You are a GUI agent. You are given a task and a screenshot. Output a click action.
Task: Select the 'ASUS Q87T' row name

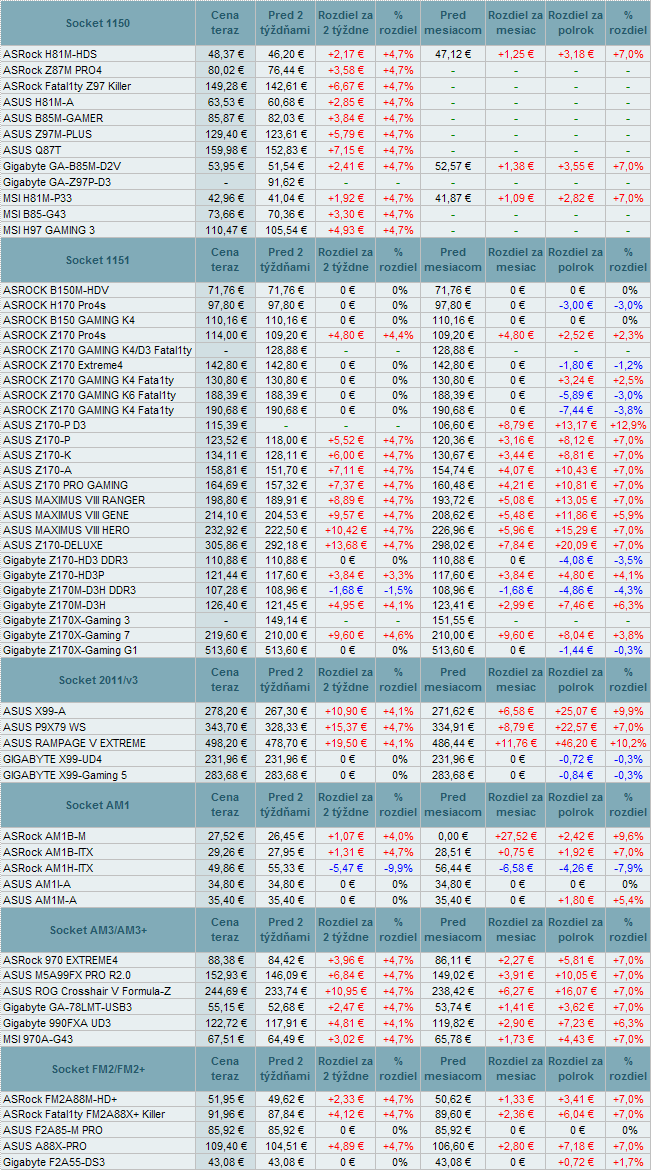tap(31, 150)
